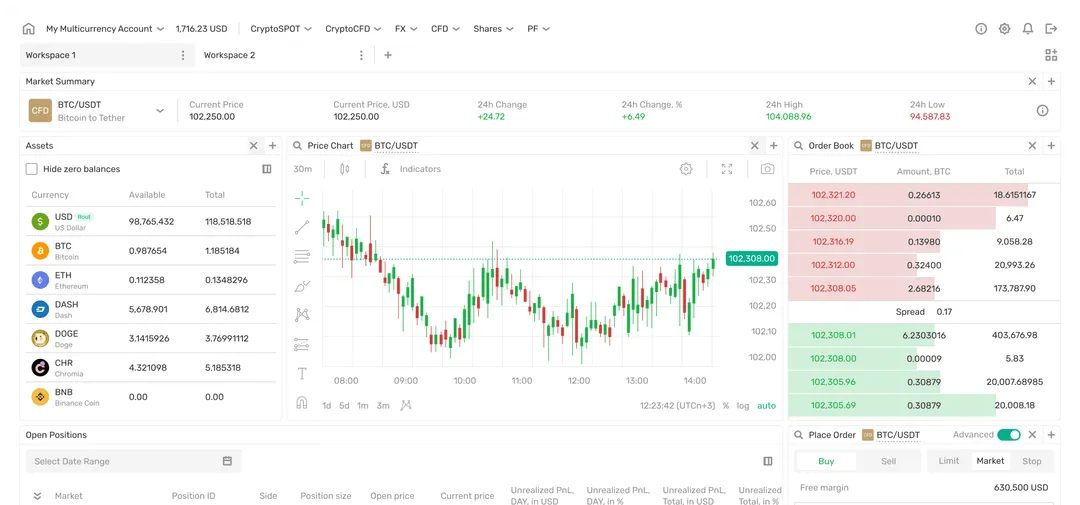Click Market Summary info icon
The height and width of the screenshot is (505, 1080).
click(1042, 110)
